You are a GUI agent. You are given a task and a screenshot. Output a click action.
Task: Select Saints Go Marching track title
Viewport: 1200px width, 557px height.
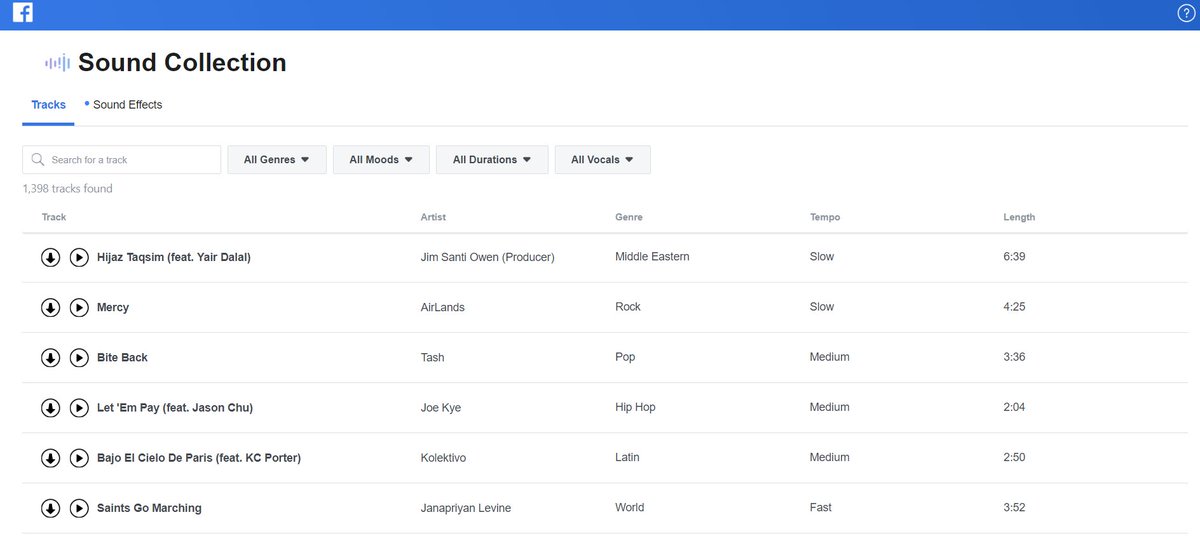tap(149, 508)
